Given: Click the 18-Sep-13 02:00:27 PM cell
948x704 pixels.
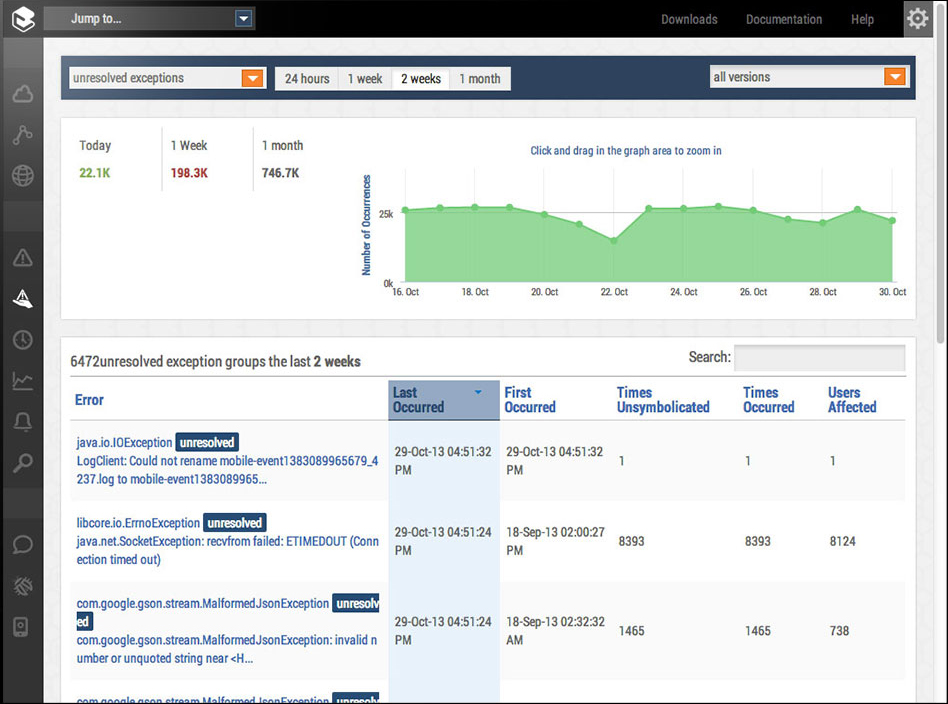Looking at the screenshot, I should [555, 541].
